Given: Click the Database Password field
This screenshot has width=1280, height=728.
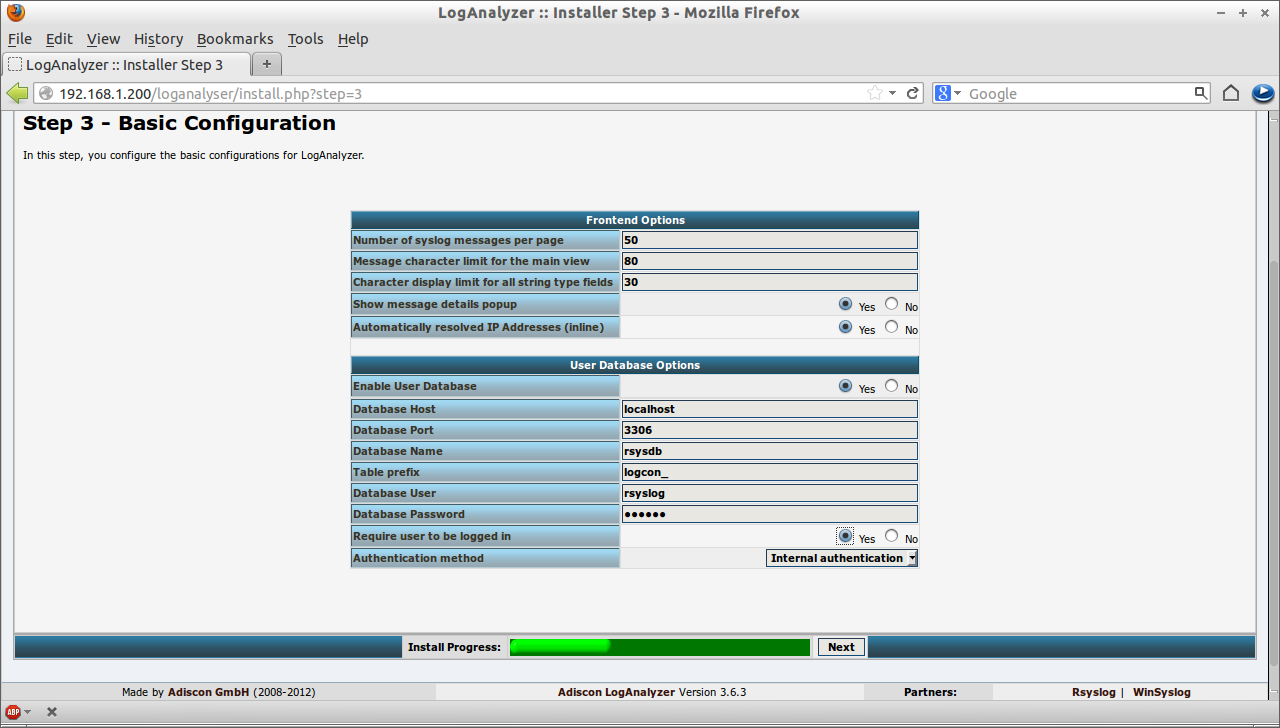Looking at the screenshot, I should coord(769,514).
